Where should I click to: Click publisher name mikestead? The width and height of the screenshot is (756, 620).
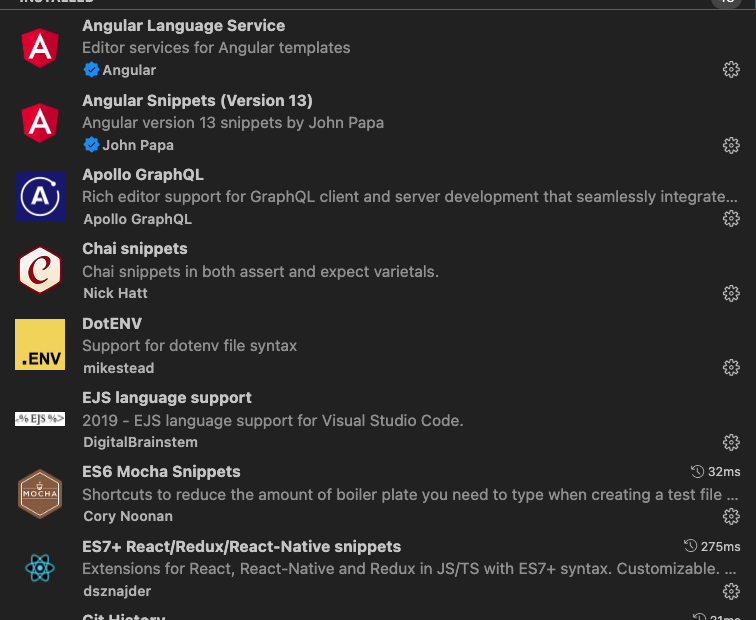[x=119, y=368]
